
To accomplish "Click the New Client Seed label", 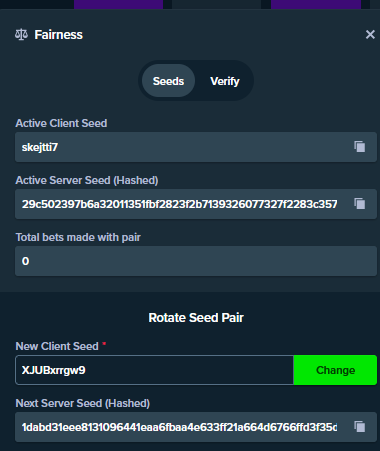I will click(57, 346).
